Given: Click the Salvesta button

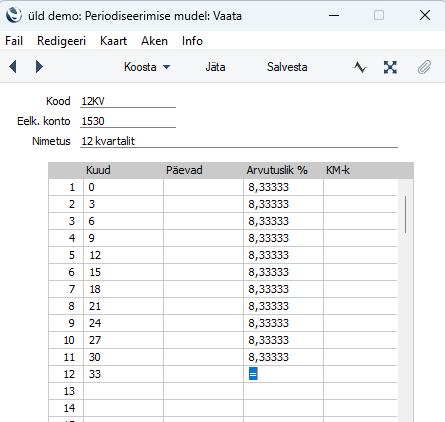Looking at the screenshot, I should click(287, 67).
